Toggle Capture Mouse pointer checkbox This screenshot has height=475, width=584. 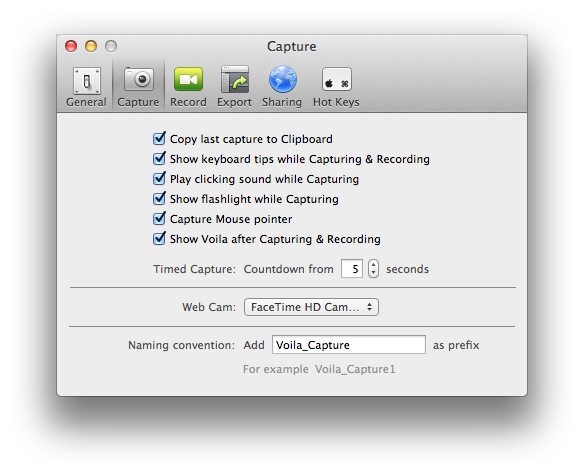click(x=159, y=218)
